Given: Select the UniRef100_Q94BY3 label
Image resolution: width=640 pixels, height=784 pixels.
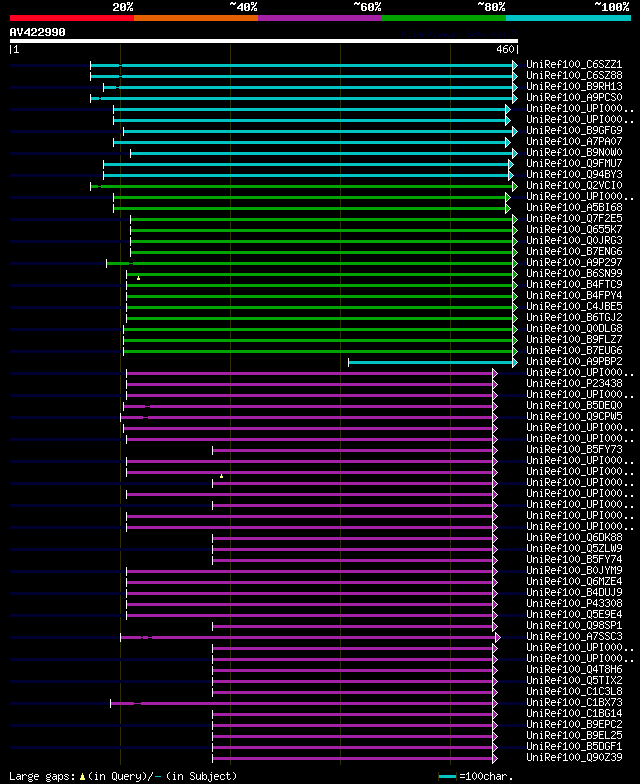Looking at the screenshot, I should pyautogui.click(x=574, y=174).
